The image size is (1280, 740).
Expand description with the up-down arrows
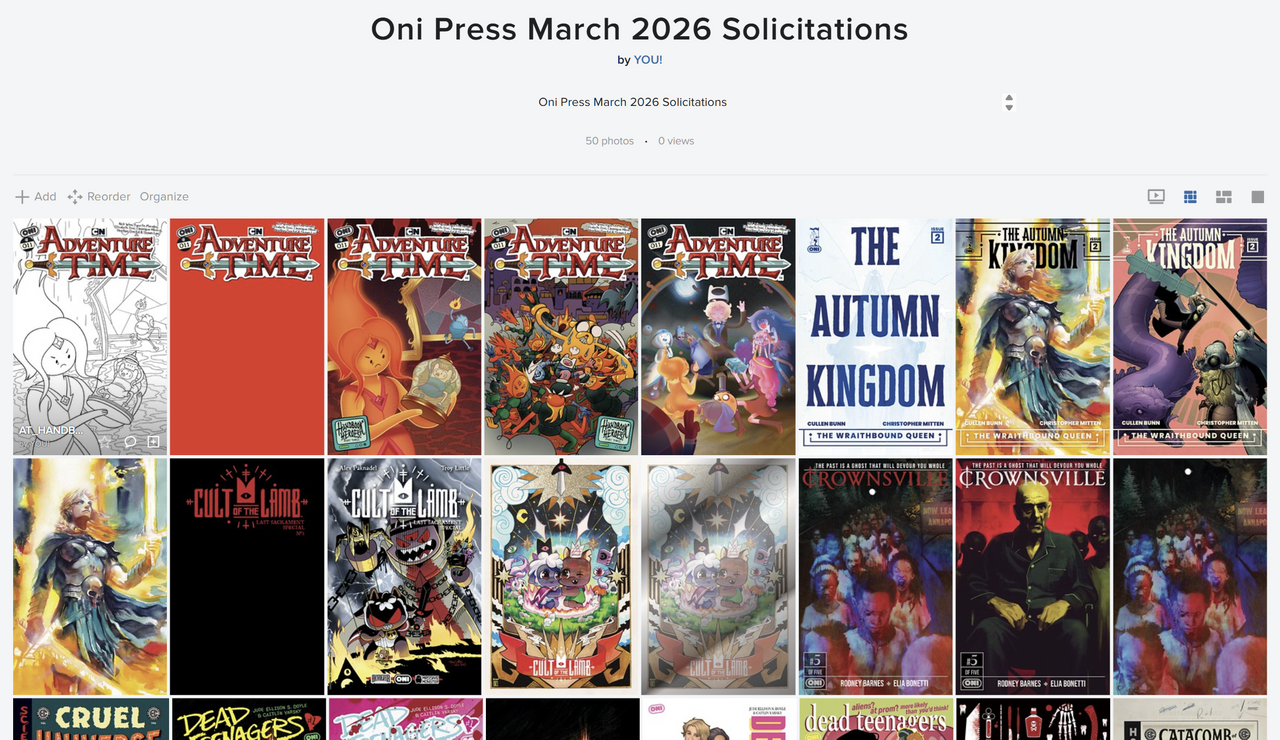tap(1009, 102)
